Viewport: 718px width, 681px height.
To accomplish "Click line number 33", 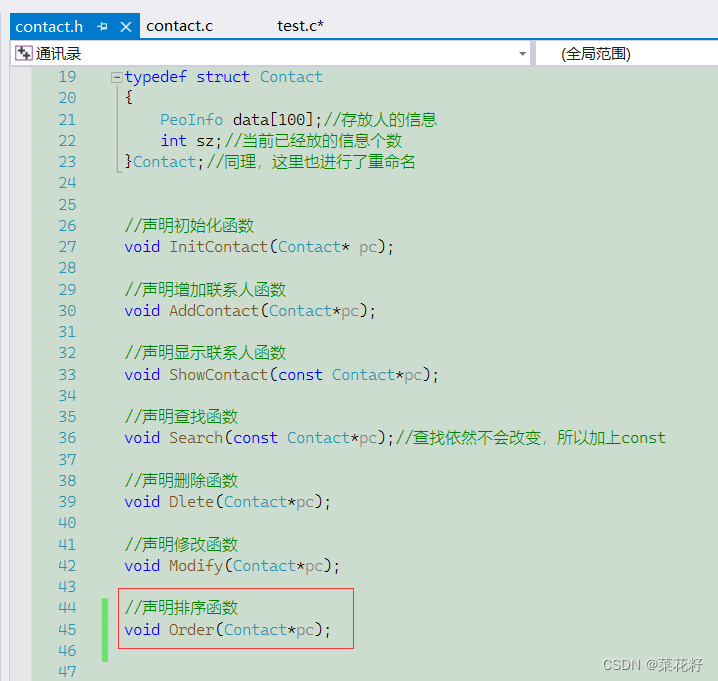I will pyautogui.click(x=67, y=375).
